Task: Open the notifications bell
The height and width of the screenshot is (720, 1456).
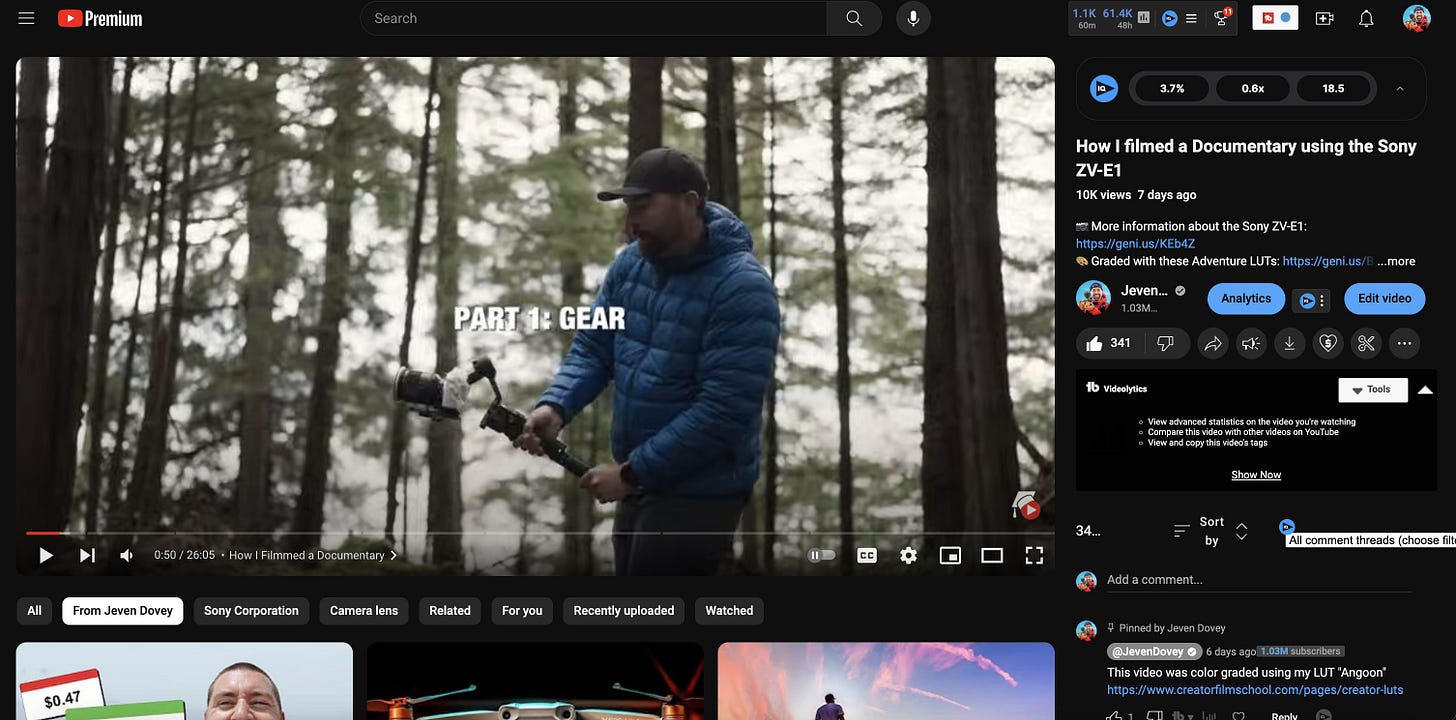Action: [x=1366, y=18]
